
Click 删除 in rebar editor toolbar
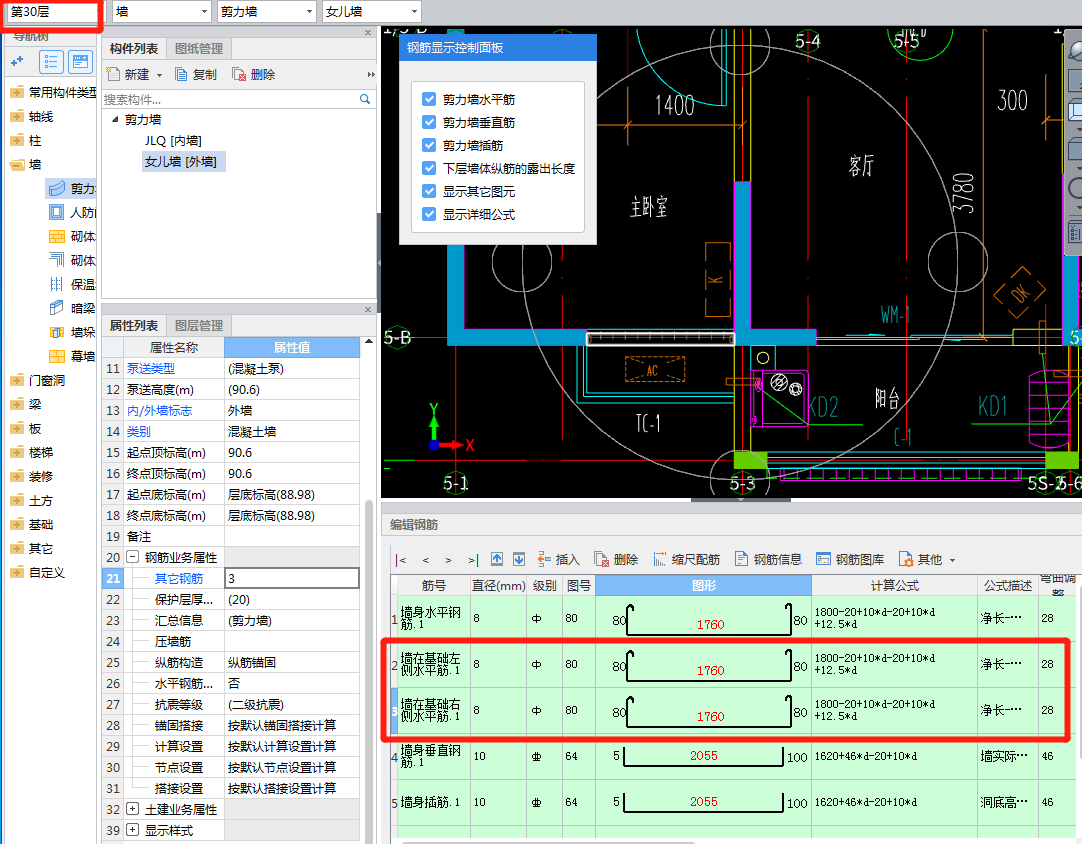pos(616,560)
